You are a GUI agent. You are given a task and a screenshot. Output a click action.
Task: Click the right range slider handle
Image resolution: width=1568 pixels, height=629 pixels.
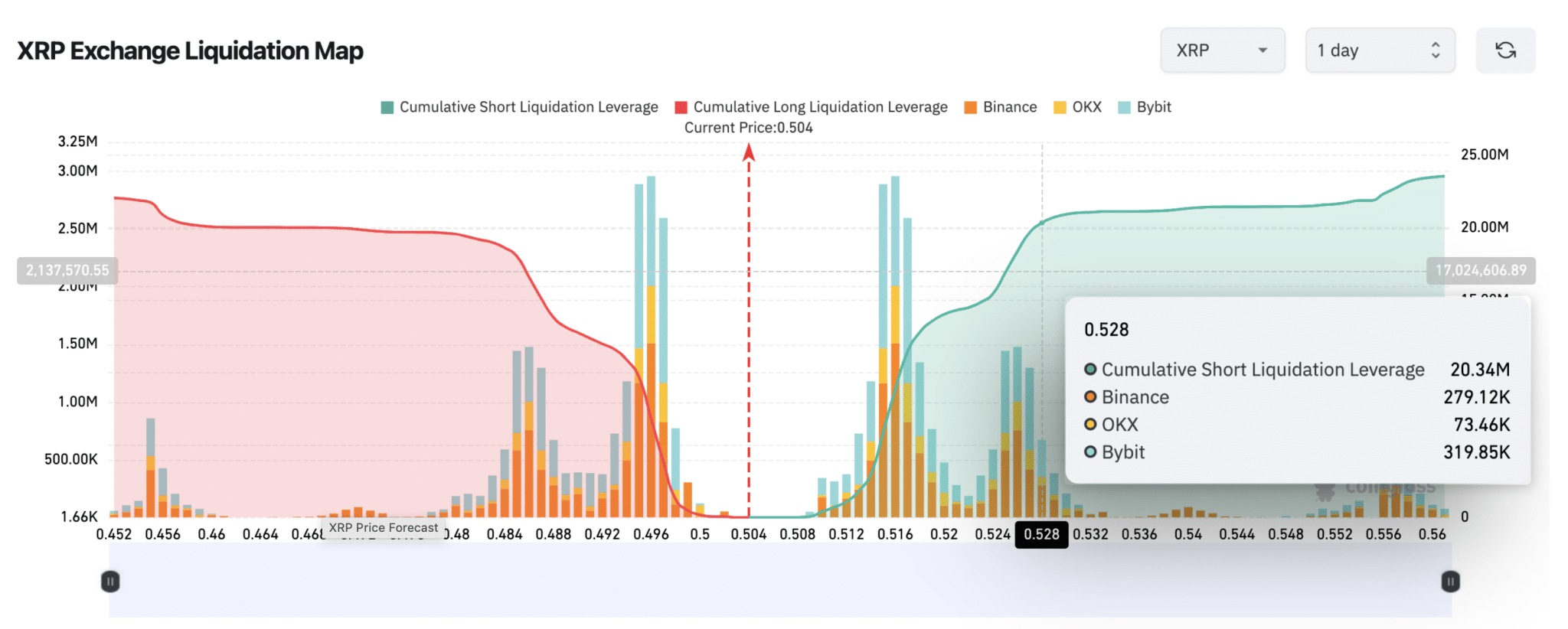click(x=1450, y=582)
